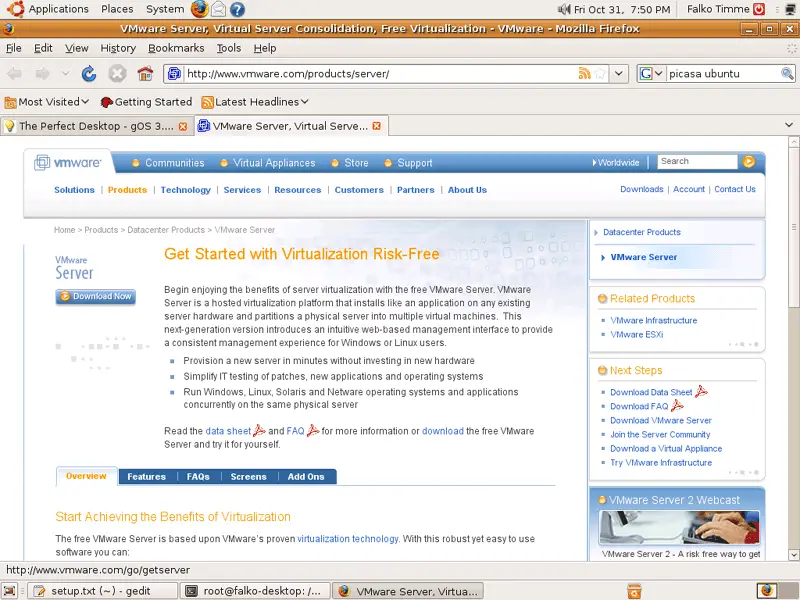
Task: Click the show desktop icon in bottom panel
Action: [x=10, y=591]
